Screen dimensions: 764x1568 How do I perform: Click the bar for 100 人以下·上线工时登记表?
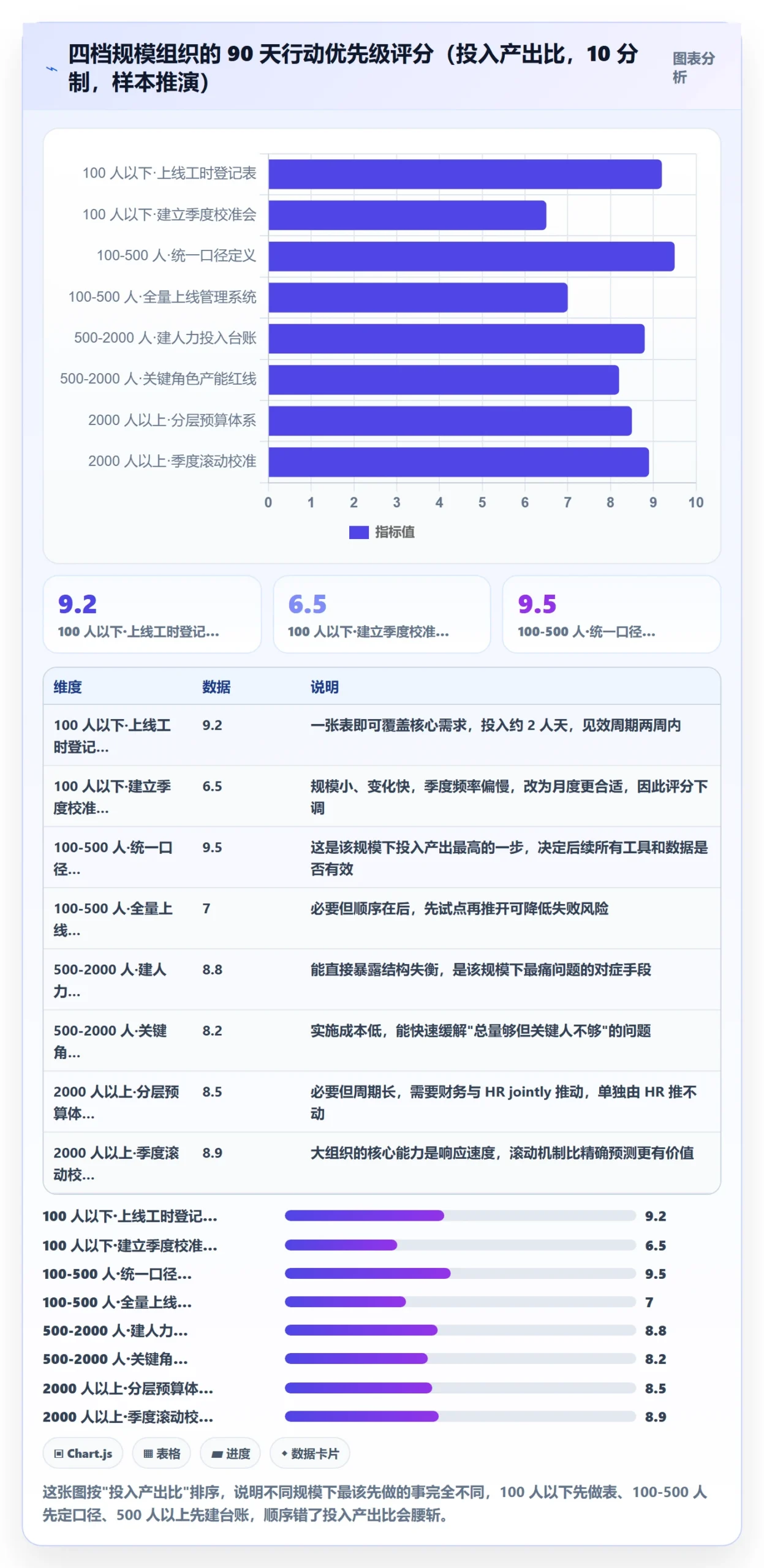point(464,174)
